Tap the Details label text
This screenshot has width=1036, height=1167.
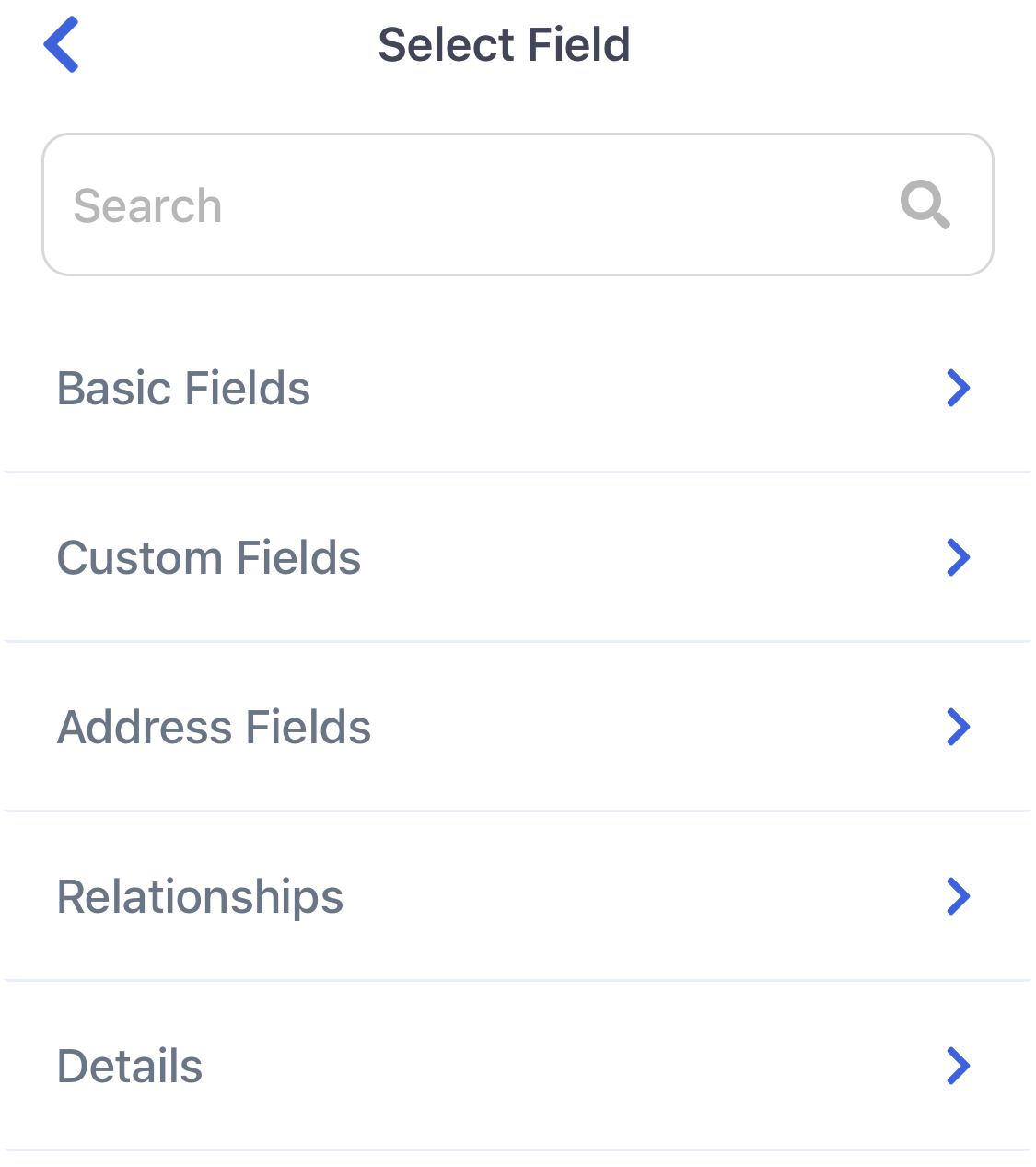click(x=130, y=1066)
